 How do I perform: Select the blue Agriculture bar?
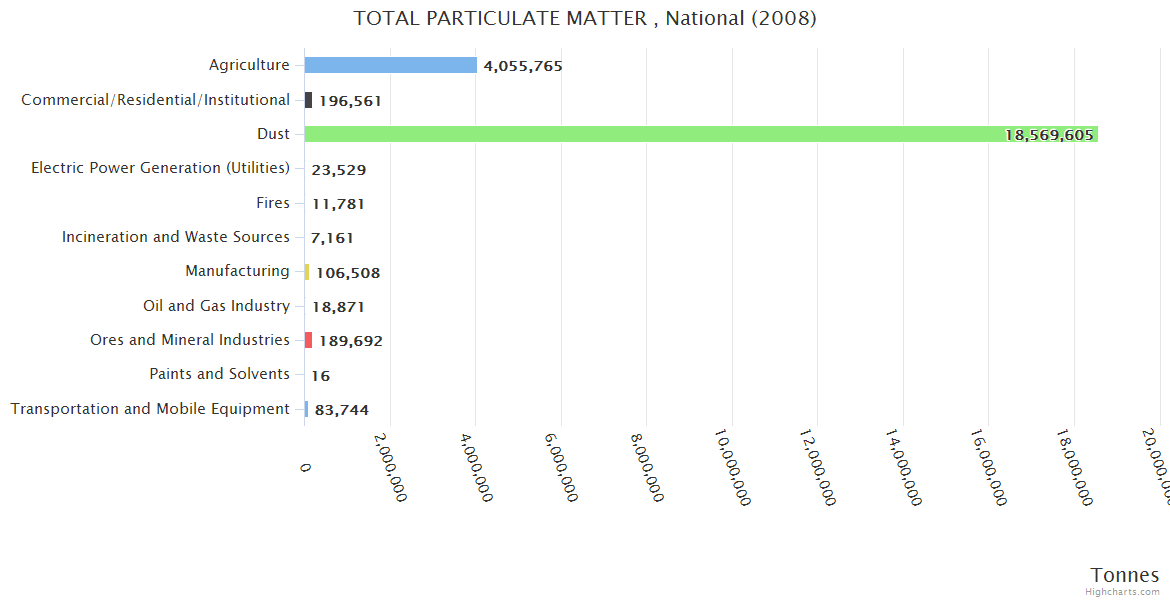tap(390, 65)
